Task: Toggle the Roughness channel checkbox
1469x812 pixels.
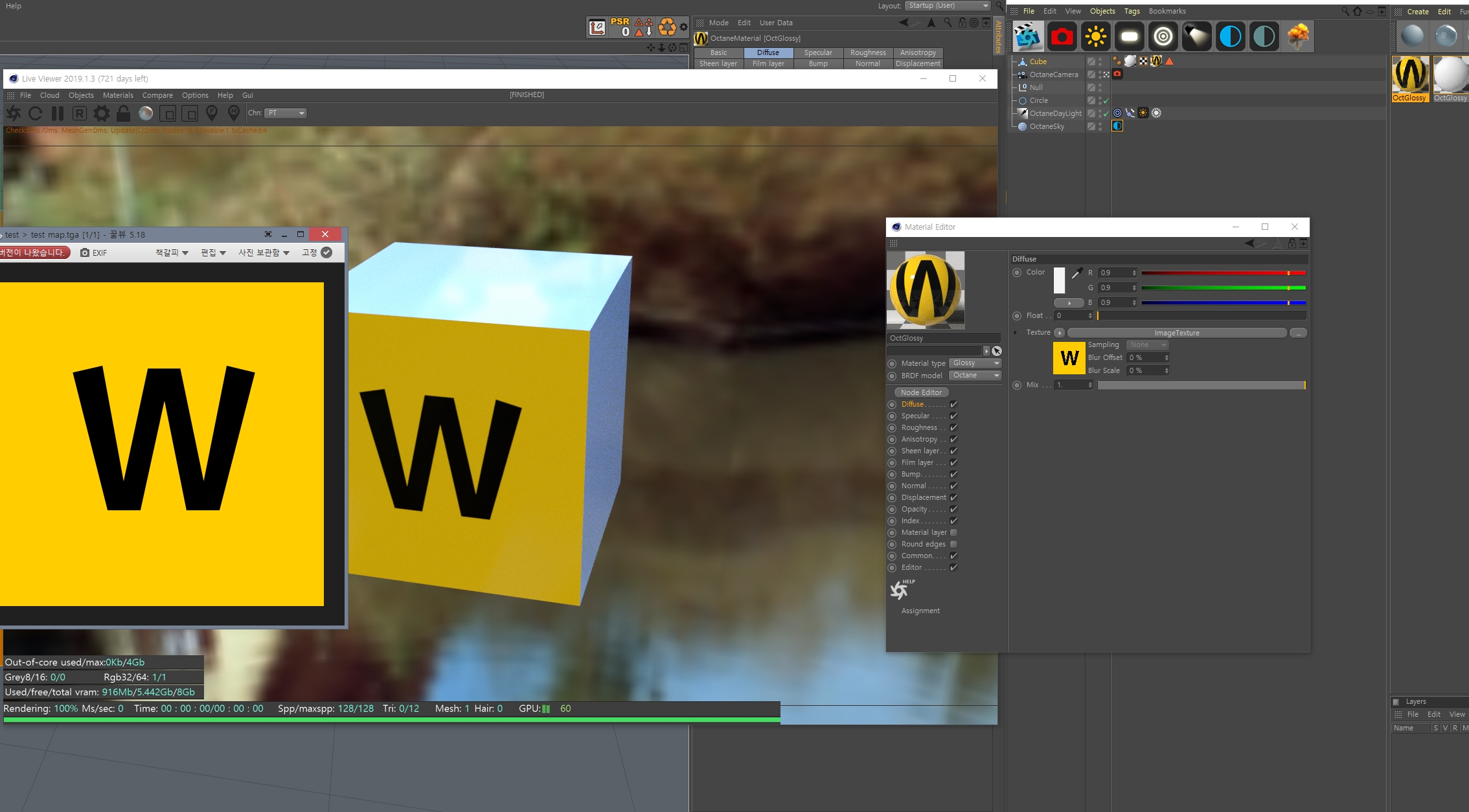Action: click(x=953, y=427)
